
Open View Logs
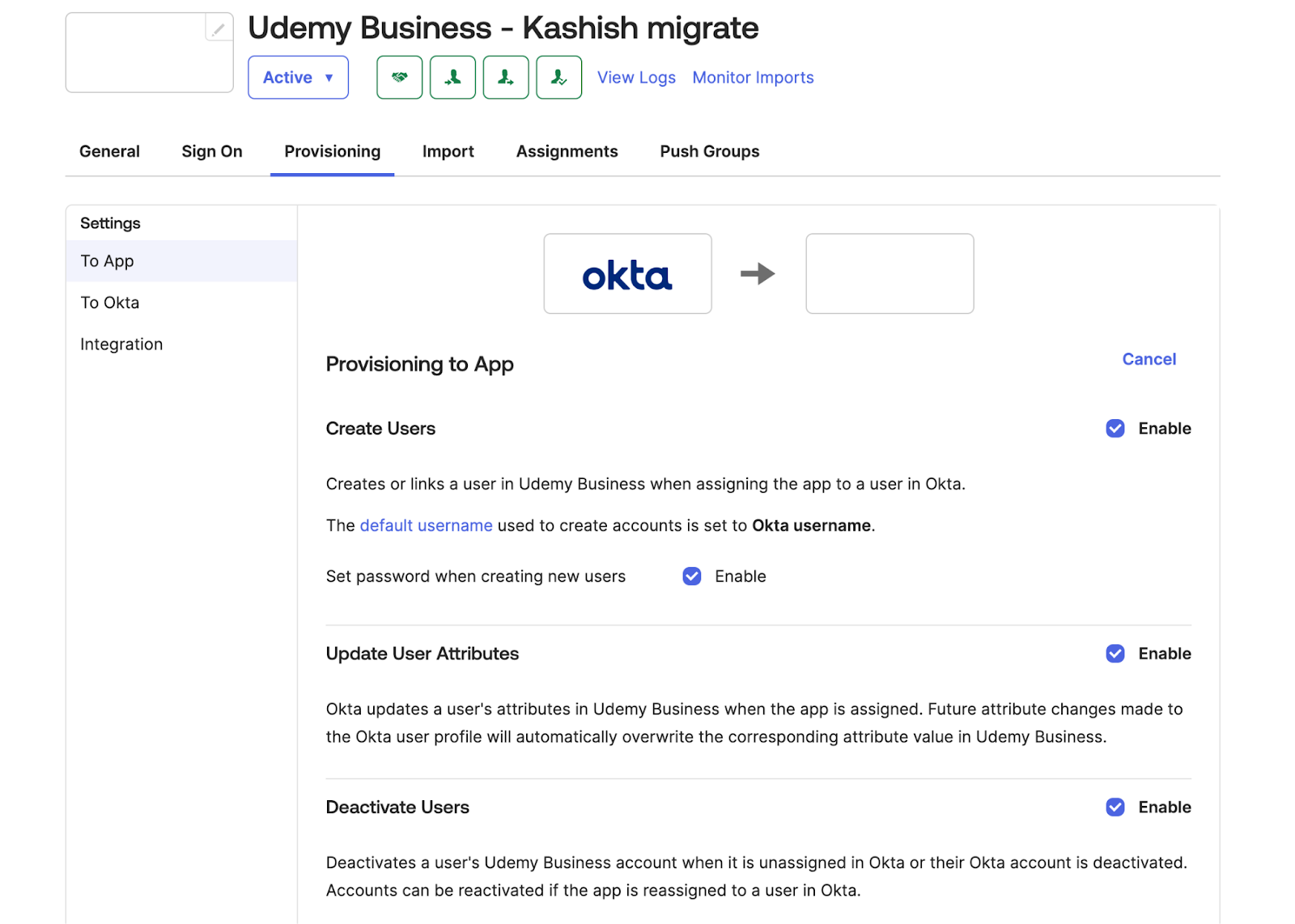pyautogui.click(x=636, y=78)
